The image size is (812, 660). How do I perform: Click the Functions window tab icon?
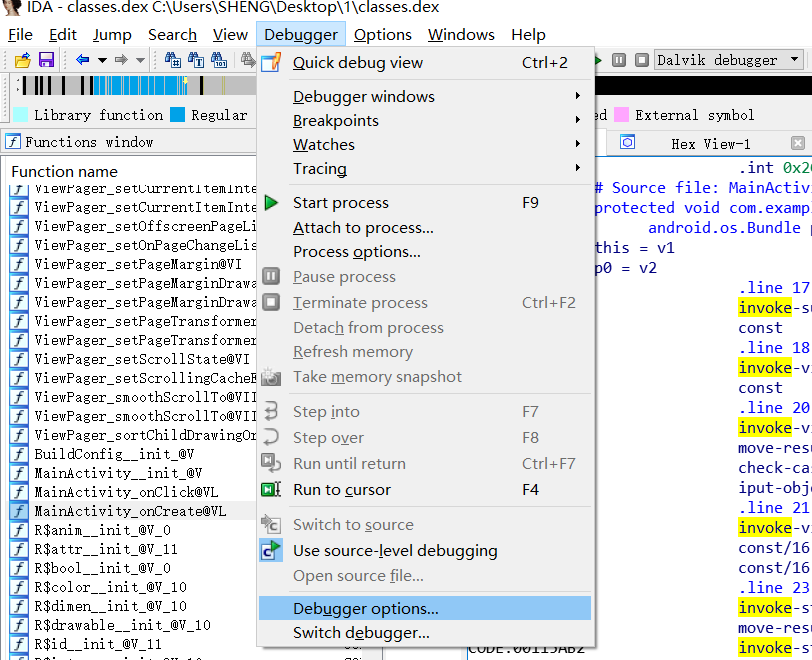[x=13, y=141]
